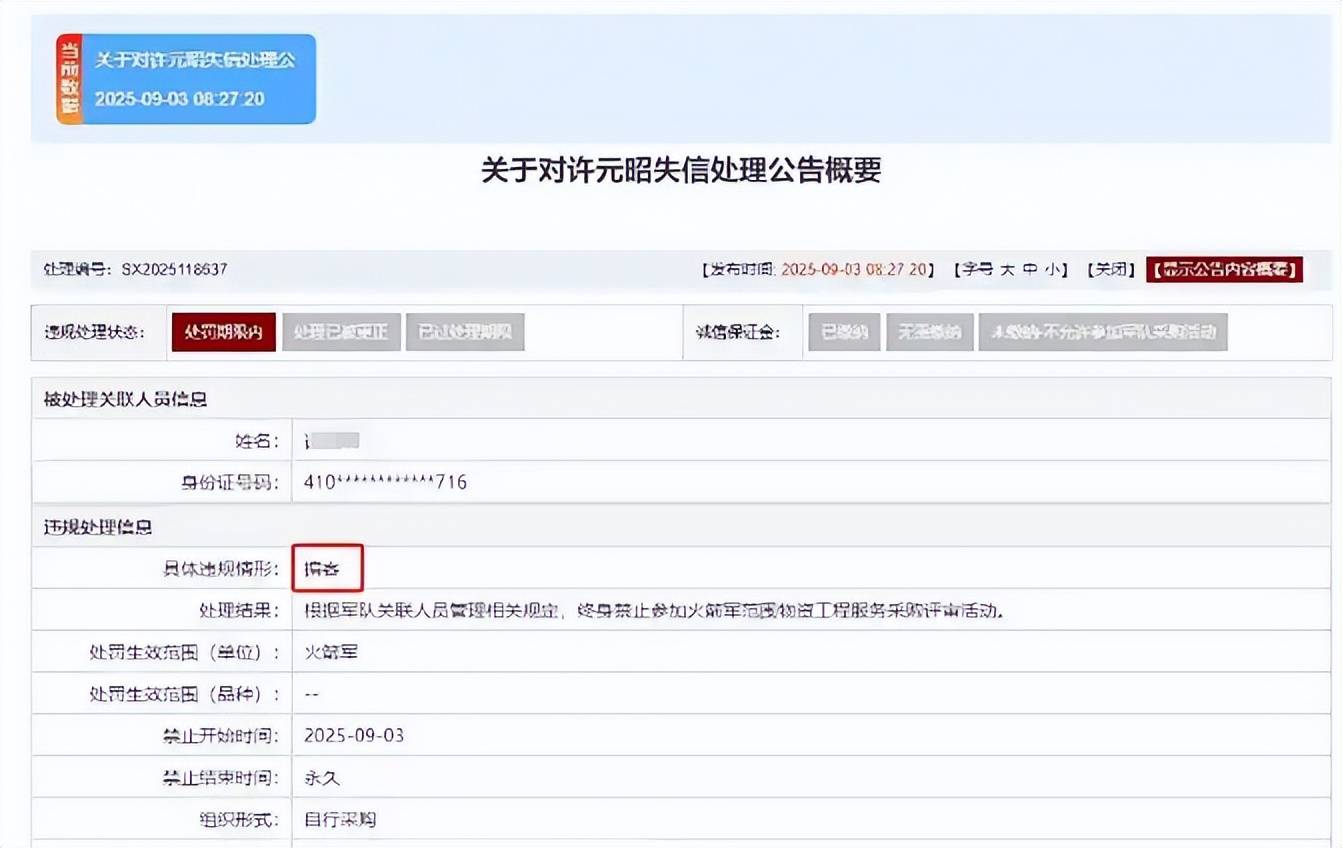
Task: Select the 已过处理期限 status button
Action: [x=464, y=332]
